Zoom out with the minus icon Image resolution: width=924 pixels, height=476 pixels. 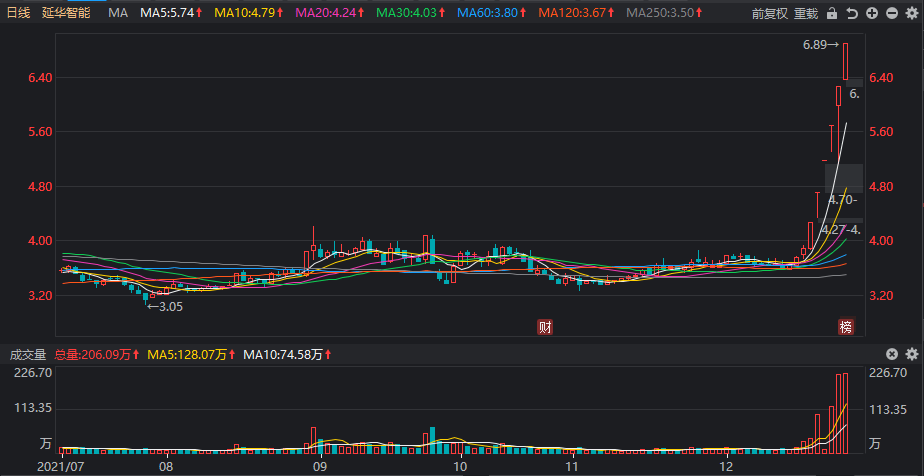892,14
